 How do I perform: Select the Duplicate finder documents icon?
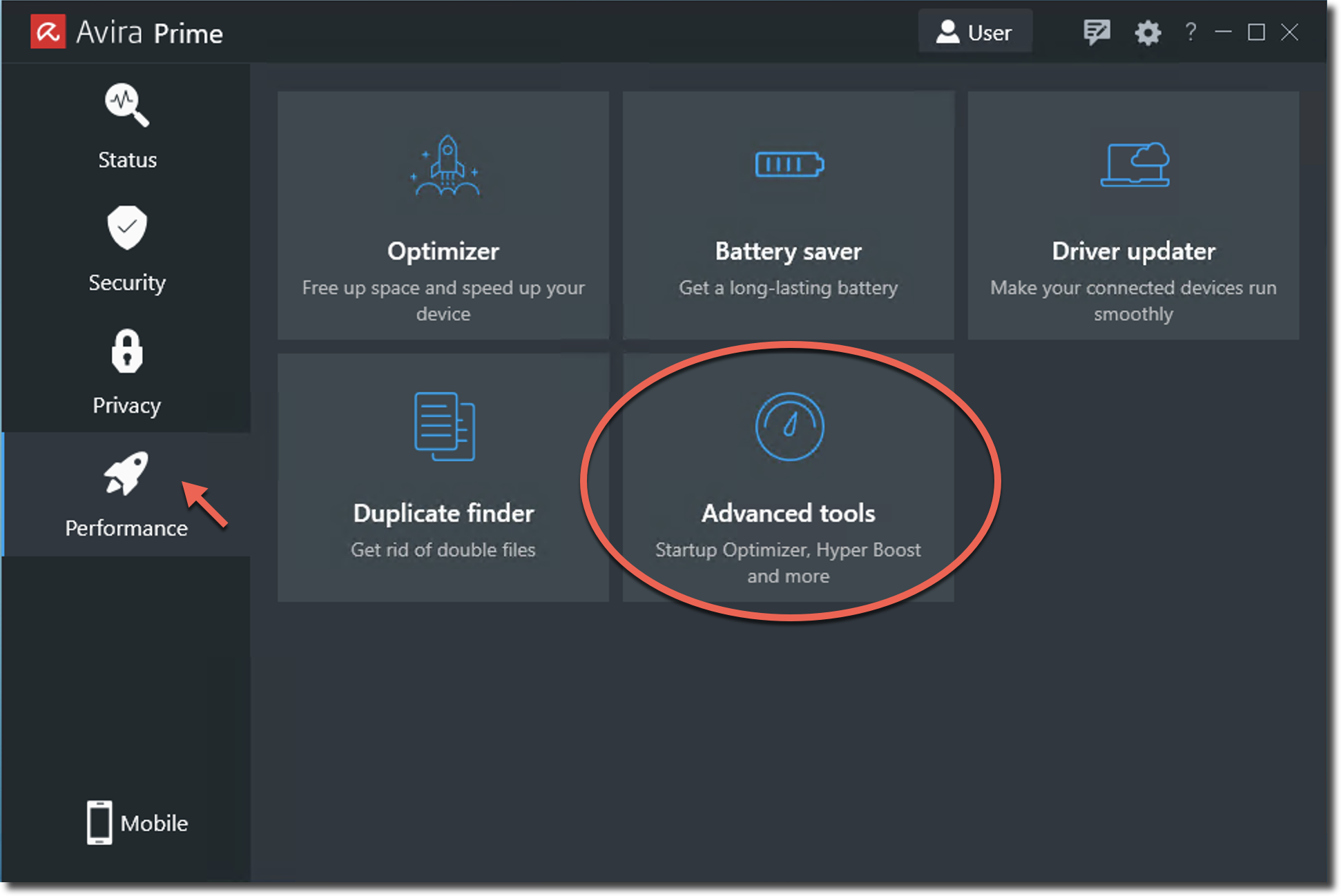click(x=443, y=427)
